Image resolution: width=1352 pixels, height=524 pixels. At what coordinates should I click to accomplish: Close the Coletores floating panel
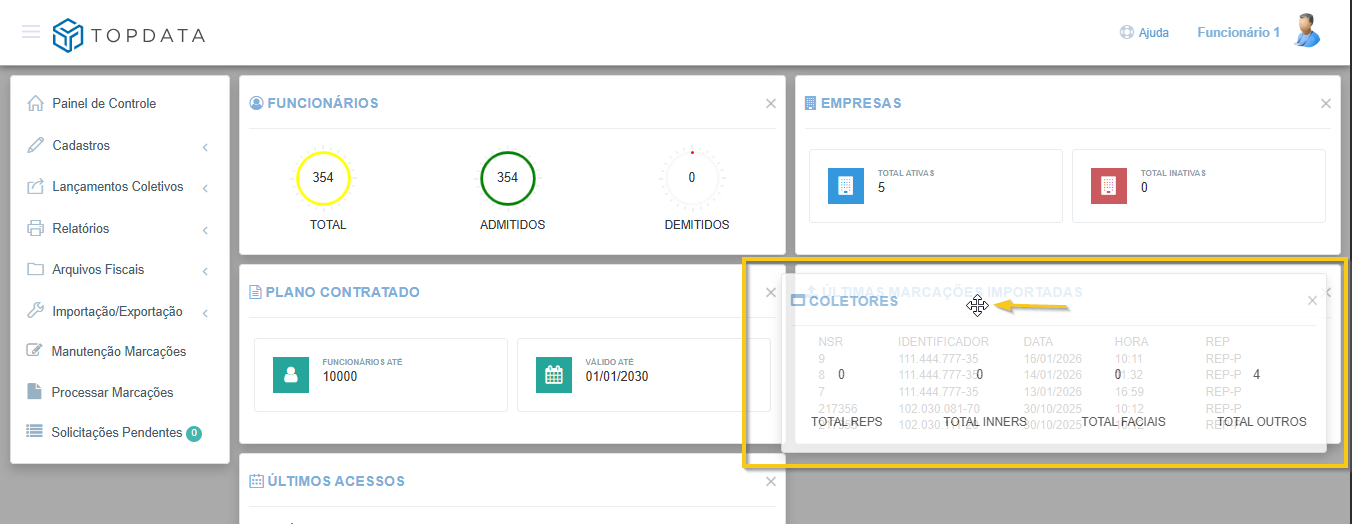[x=1312, y=301]
